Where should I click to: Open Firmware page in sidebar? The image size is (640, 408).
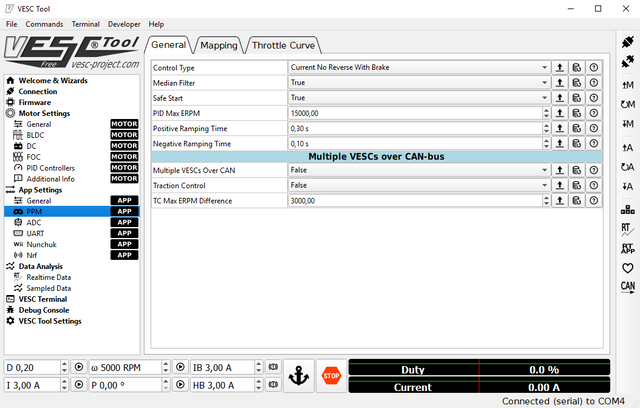pyautogui.click(x=71, y=102)
